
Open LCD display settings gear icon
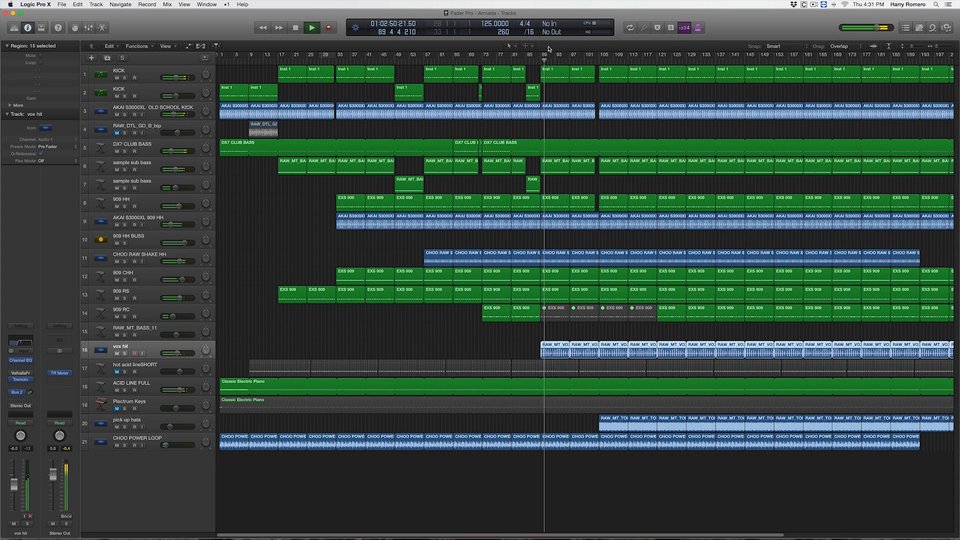coord(356,28)
